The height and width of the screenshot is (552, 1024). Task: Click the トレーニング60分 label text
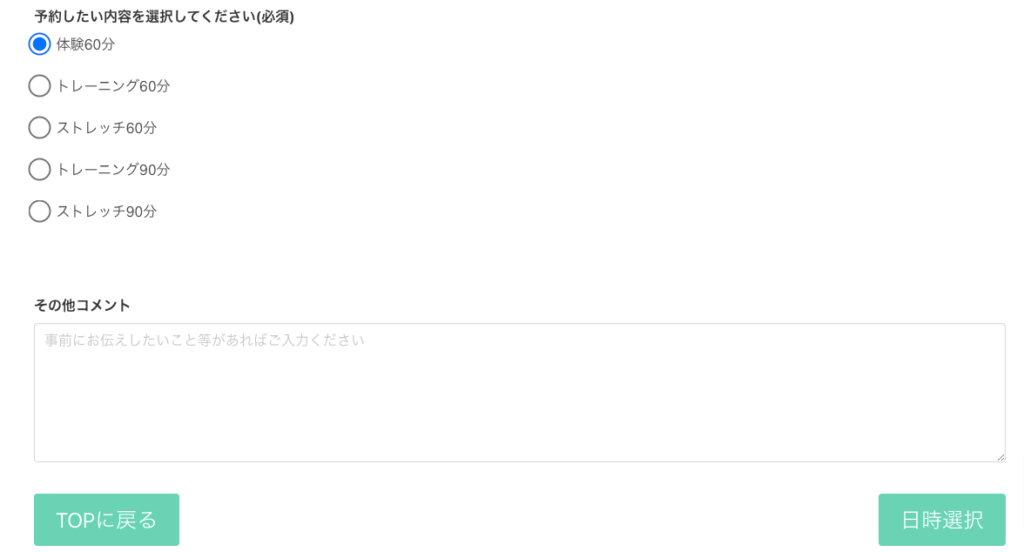coord(113,86)
